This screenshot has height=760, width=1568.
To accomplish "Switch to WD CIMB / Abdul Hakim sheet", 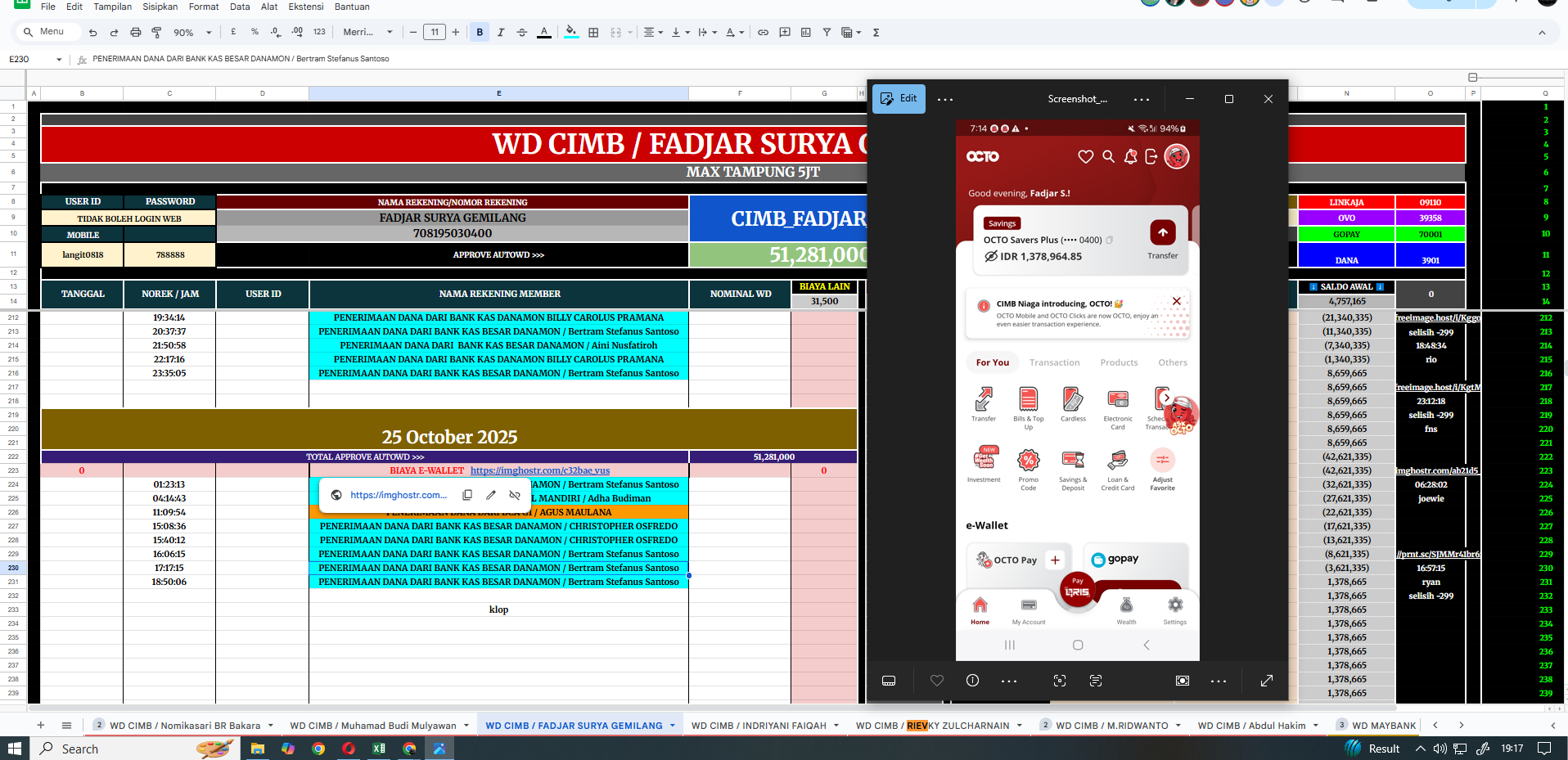I will pos(1251,726).
